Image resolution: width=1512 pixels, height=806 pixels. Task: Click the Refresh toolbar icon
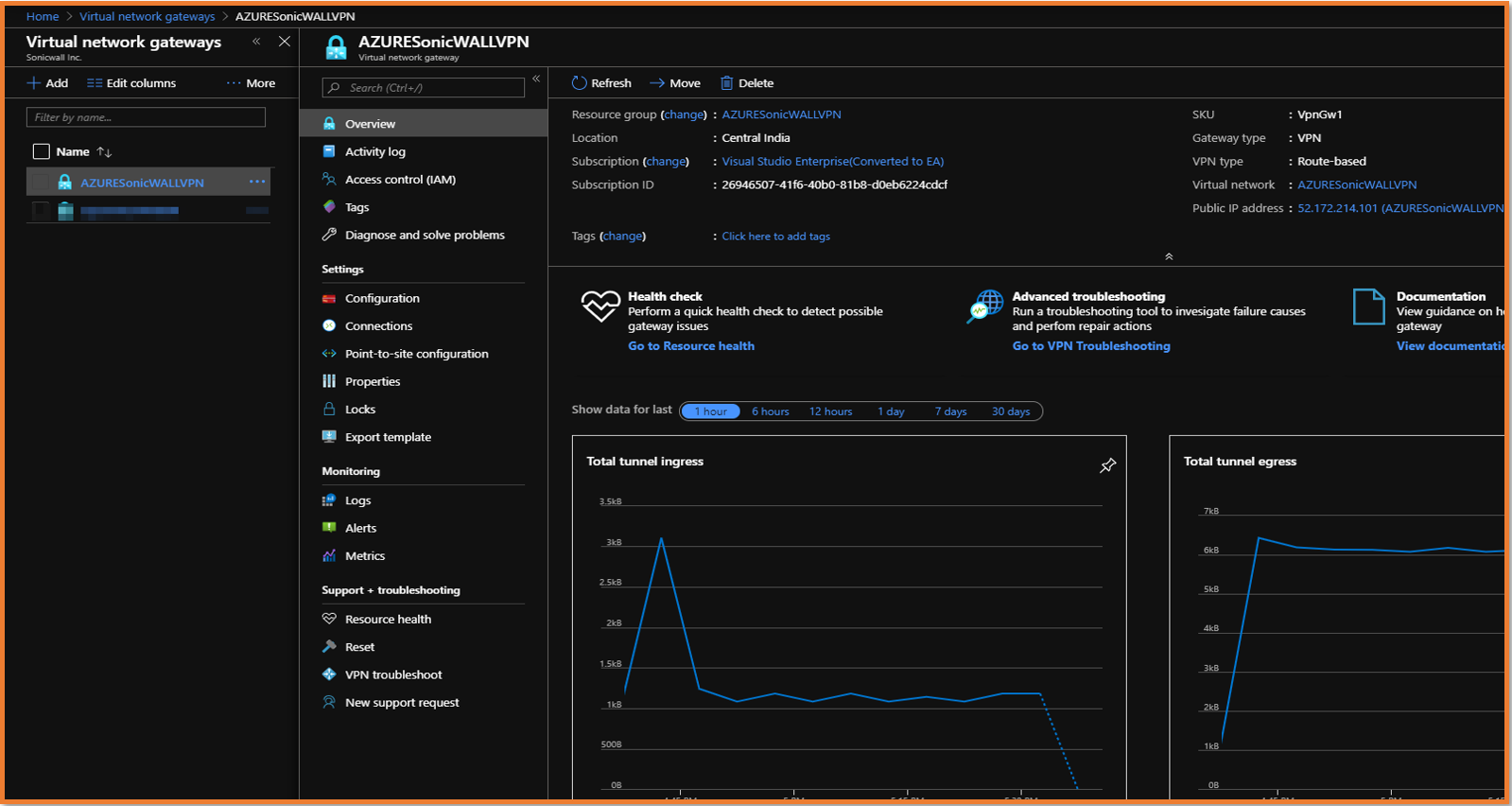point(580,83)
